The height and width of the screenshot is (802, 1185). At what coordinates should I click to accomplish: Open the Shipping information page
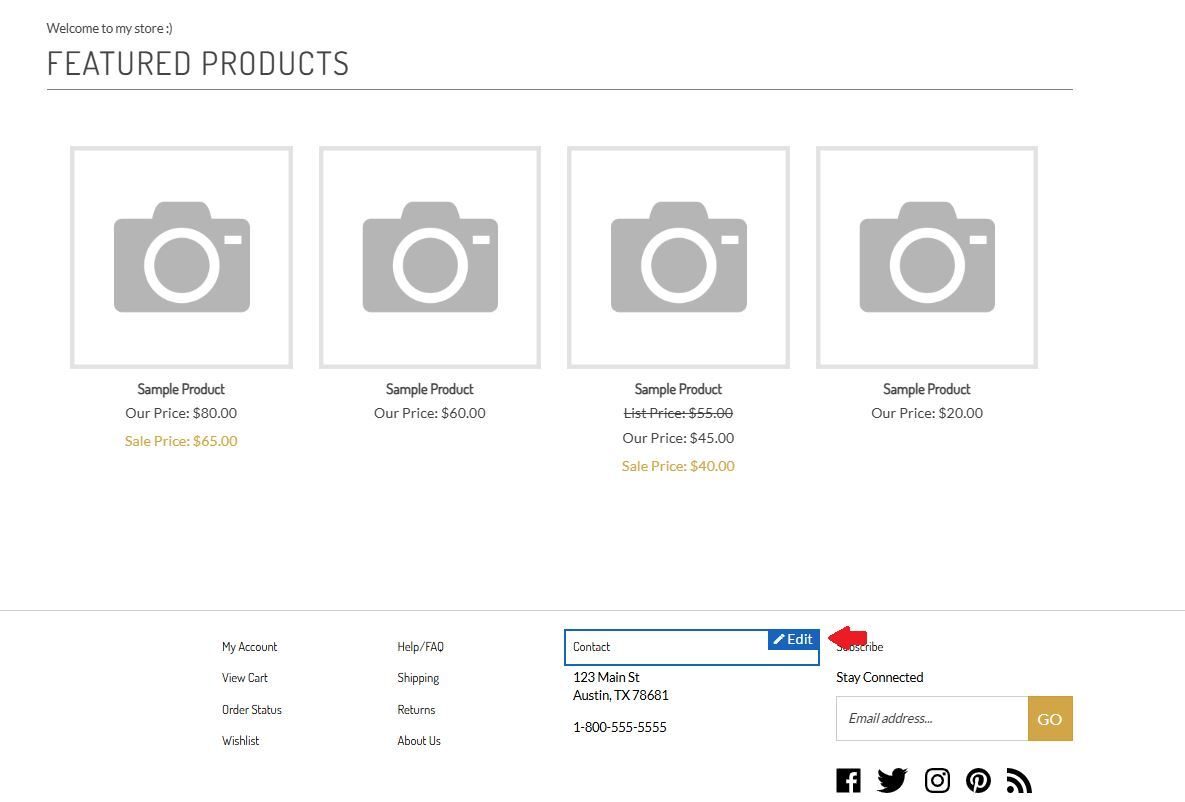coord(418,677)
